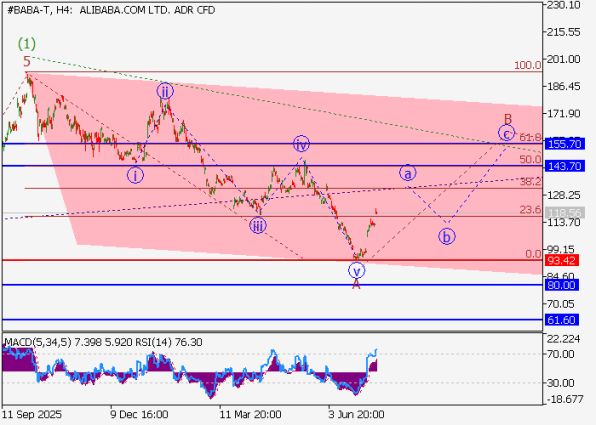Select the projected wave a circle
This screenshot has width=596, height=425.
point(407,173)
